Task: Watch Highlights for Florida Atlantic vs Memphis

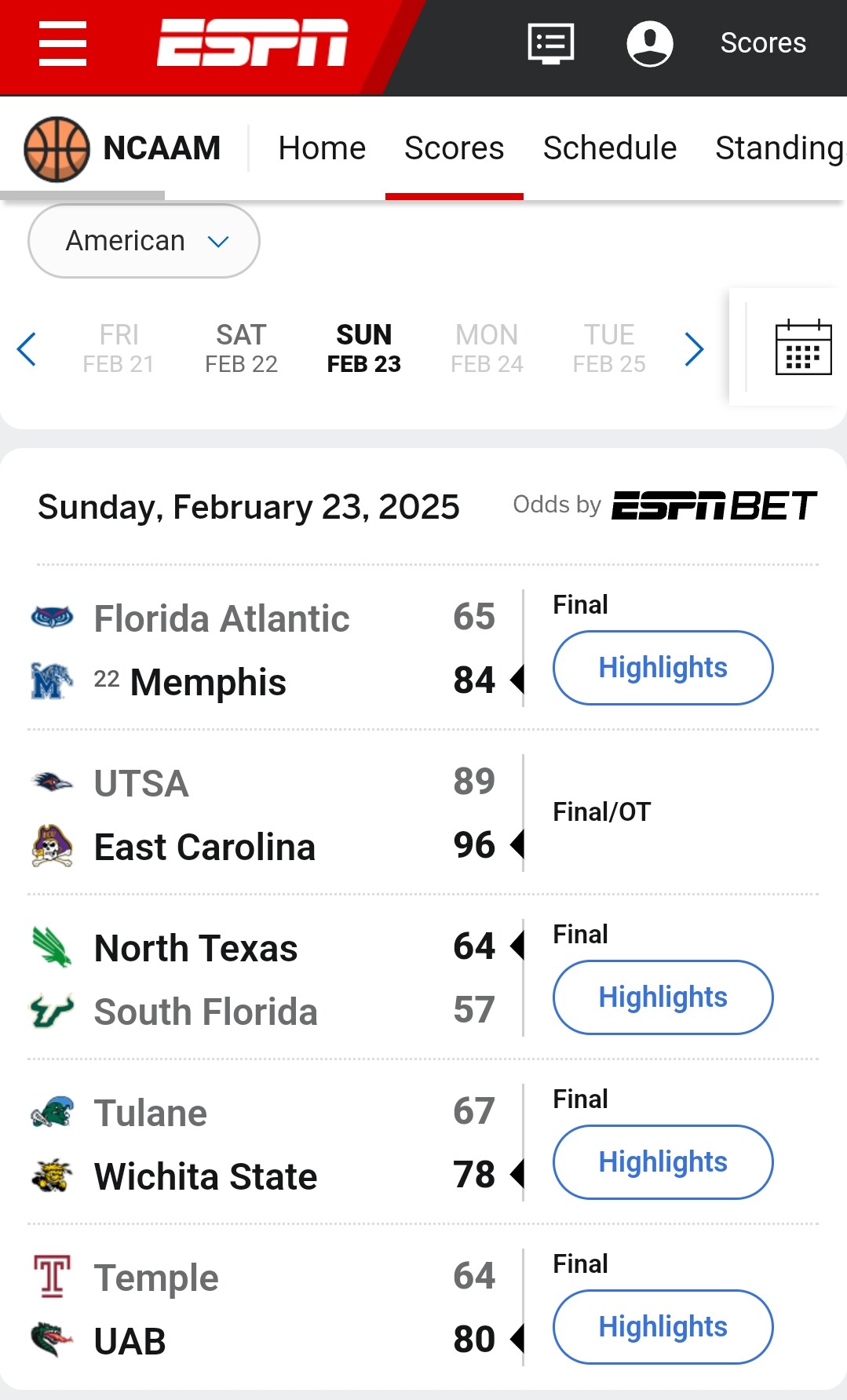Action: click(x=663, y=668)
